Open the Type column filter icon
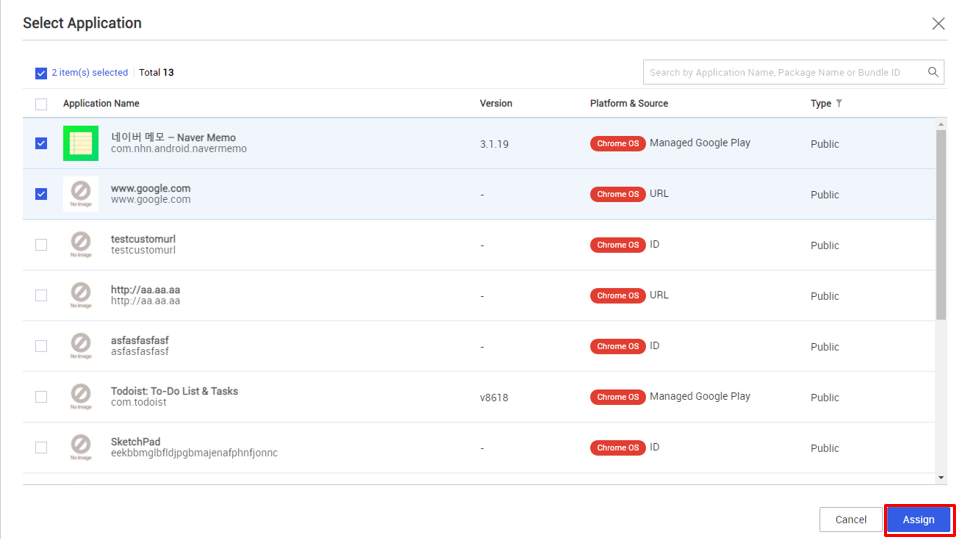The image size is (968, 539). pos(839,103)
